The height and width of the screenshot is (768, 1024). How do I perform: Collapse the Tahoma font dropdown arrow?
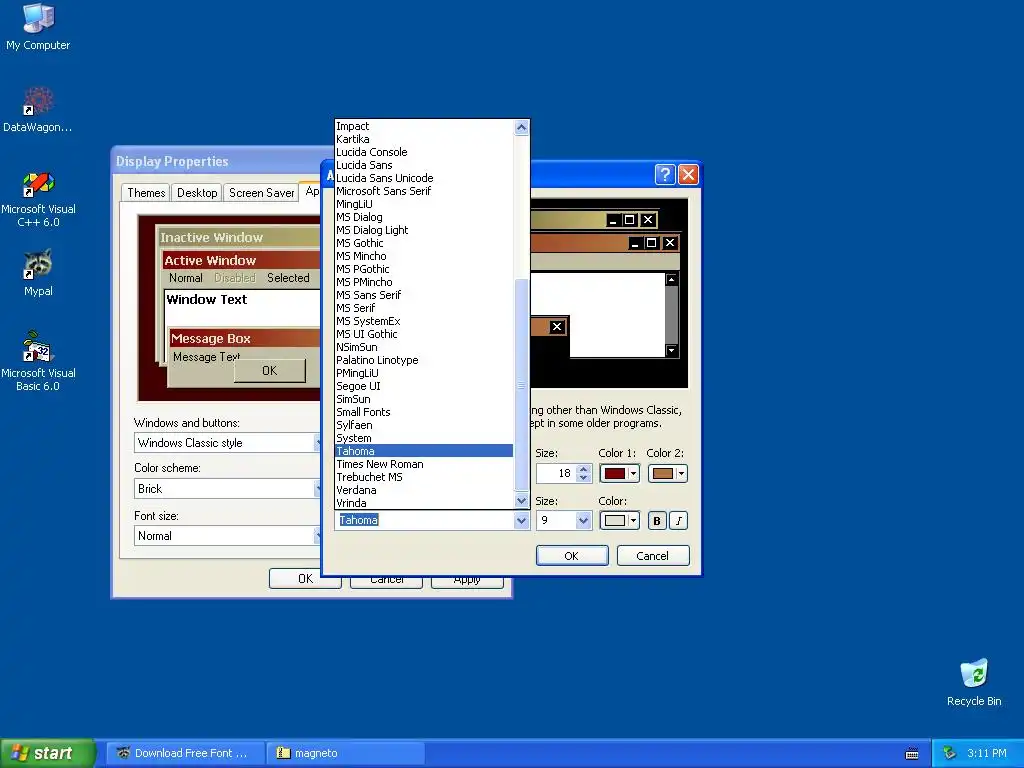[521, 520]
